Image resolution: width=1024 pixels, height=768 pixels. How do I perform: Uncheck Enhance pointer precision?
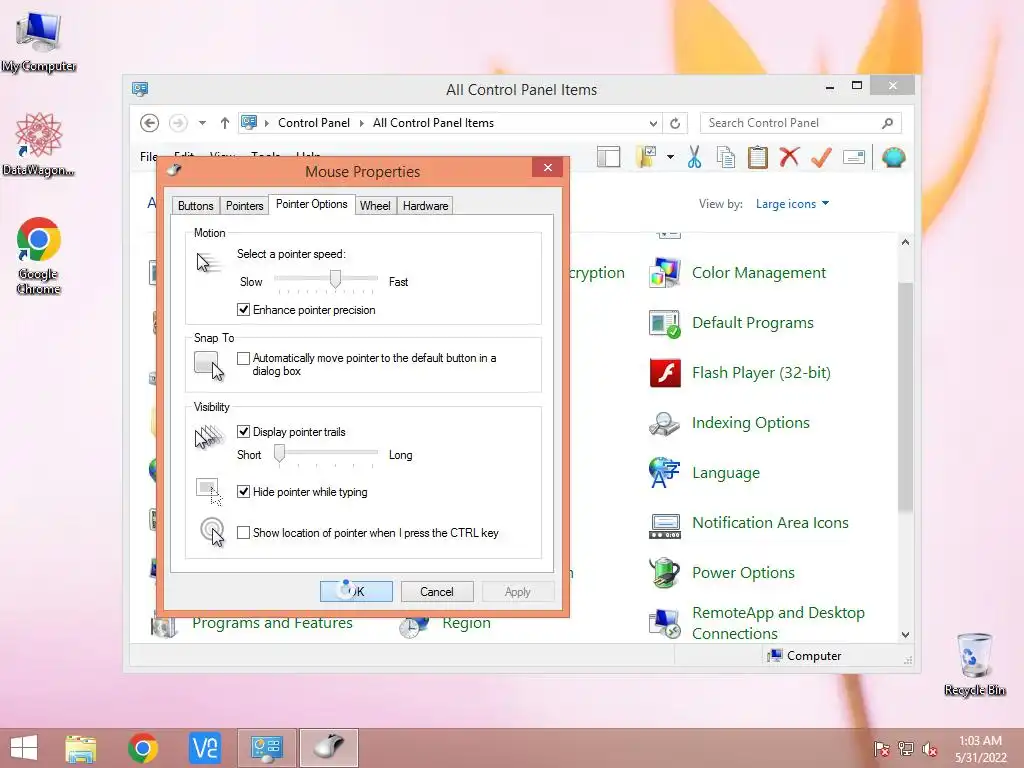click(x=244, y=310)
